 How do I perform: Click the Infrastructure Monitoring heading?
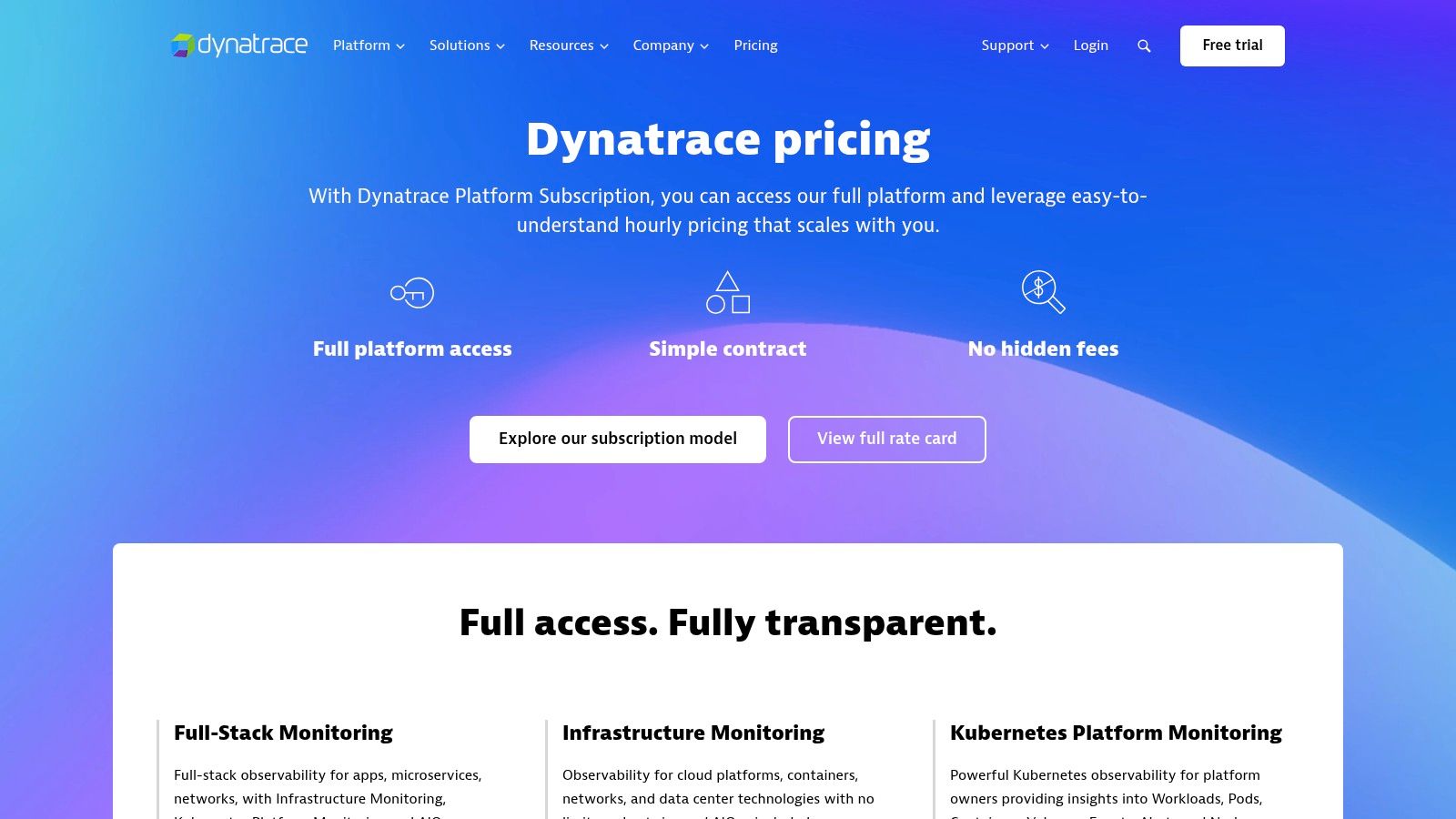tap(693, 733)
